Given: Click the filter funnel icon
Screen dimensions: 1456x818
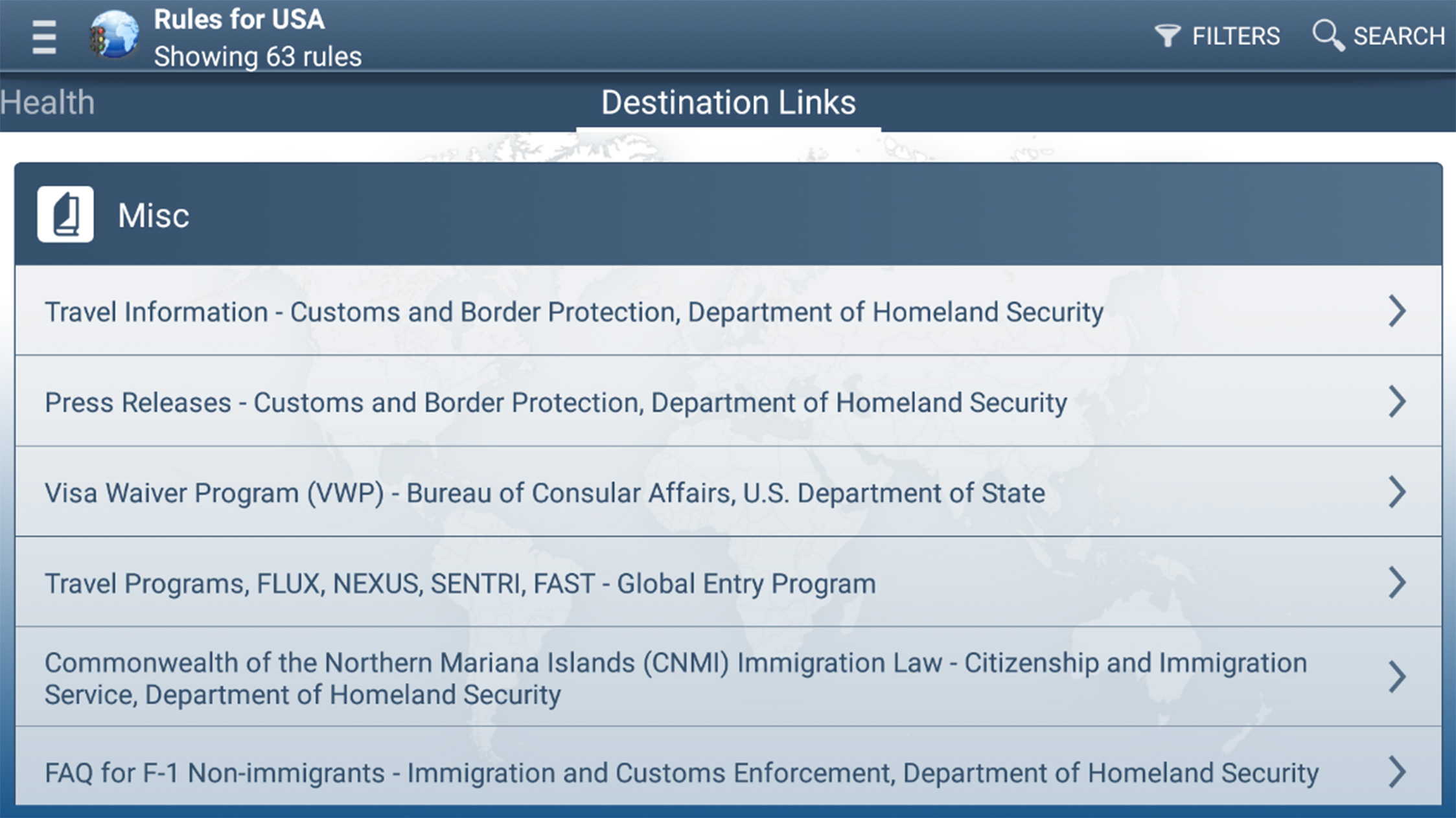Looking at the screenshot, I should (1167, 36).
